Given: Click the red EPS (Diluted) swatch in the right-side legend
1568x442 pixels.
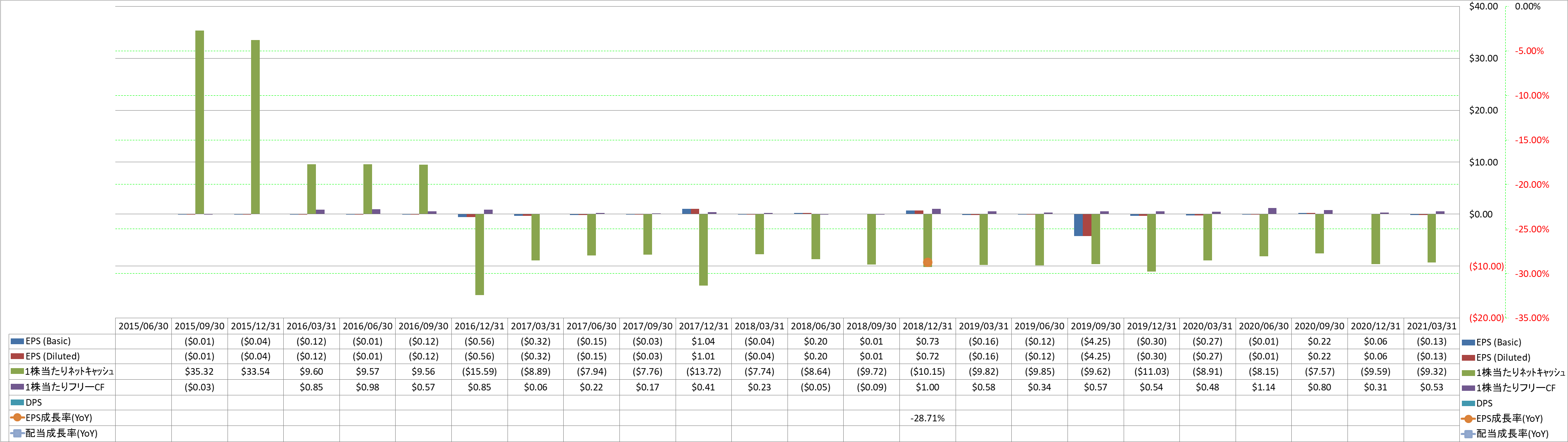Looking at the screenshot, I should [x=1468, y=357].
